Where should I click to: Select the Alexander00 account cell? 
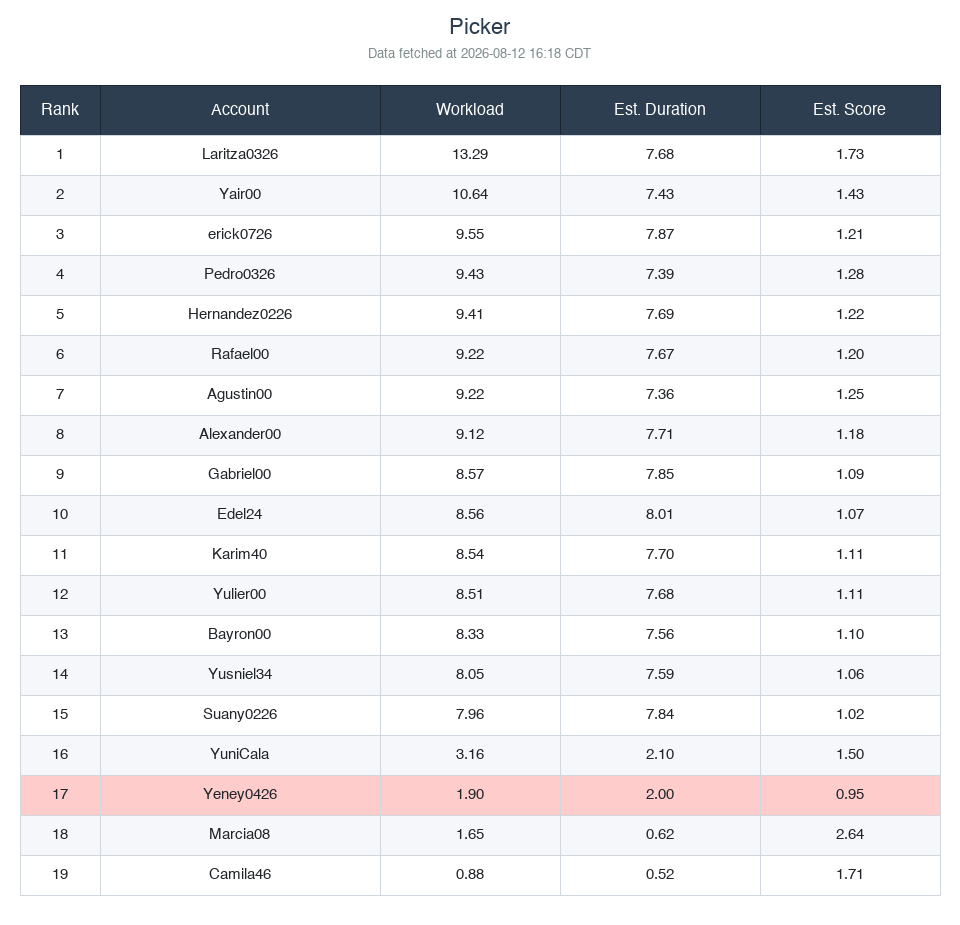(x=240, y=434)
